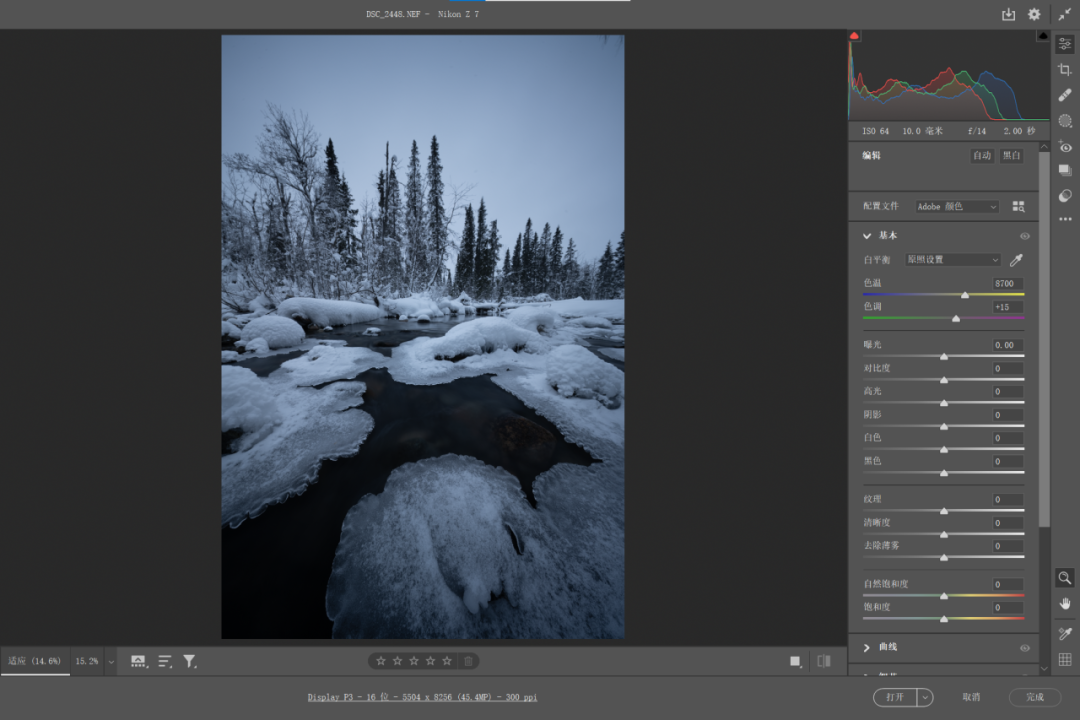
Task: Open the Camera Raw preferences gear
Action: click(1034, 14)
